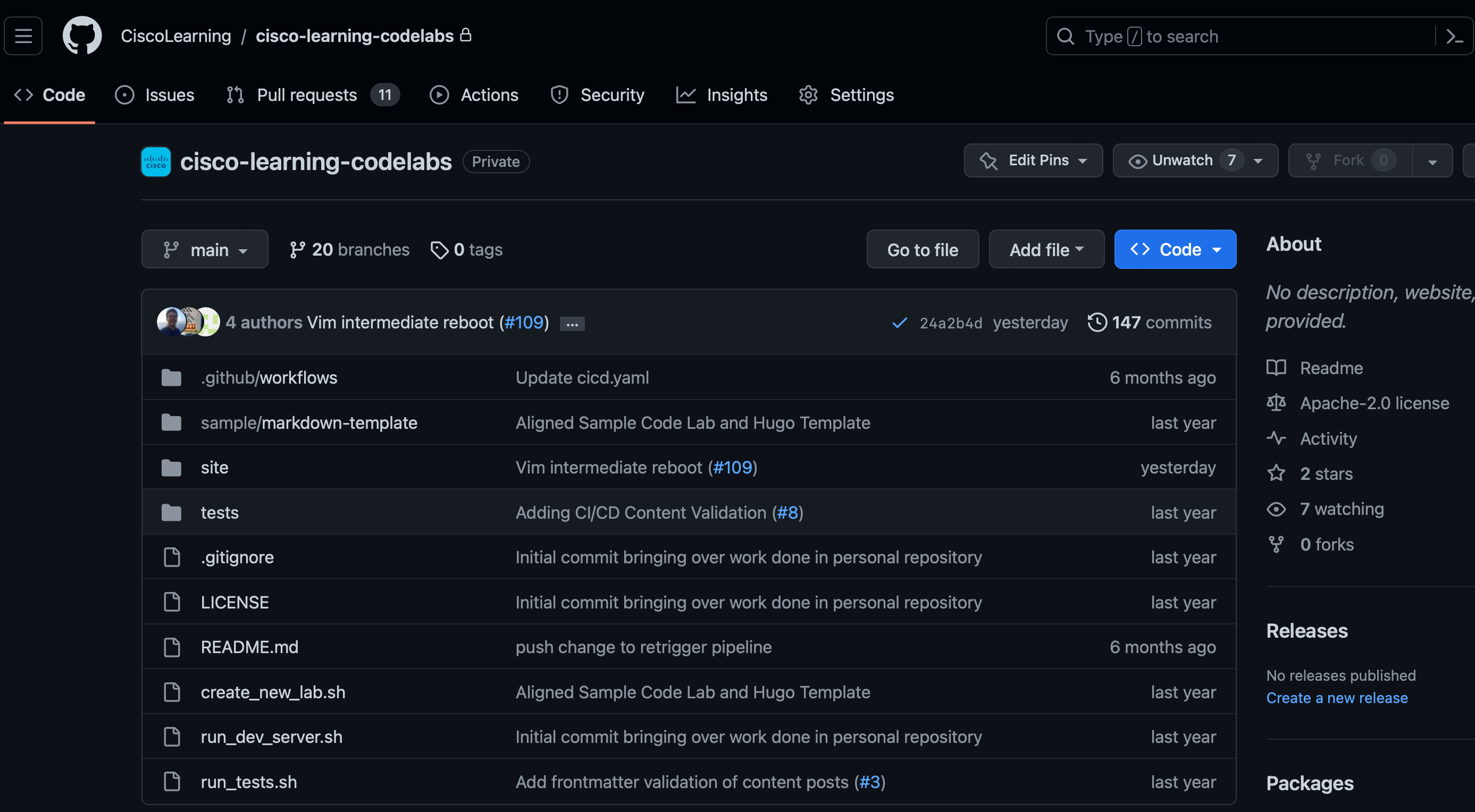Screen dimensions: 1475x812
Task: Open create_new_lab.sh file
Action: pyautogui.click(x=273, y=692)
